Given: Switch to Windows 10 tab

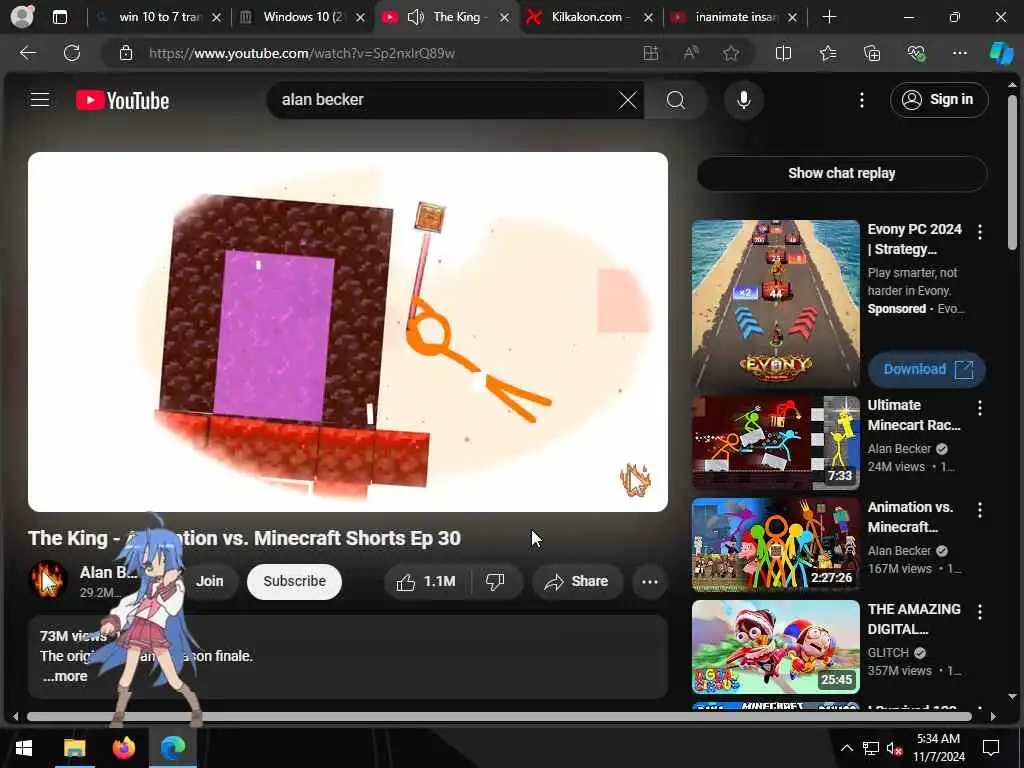Looking at the screenshot, I should coord(302,18).
